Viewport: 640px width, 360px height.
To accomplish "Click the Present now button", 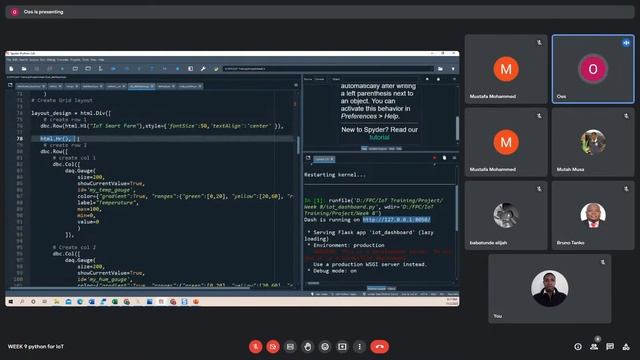I will point(342,347).
